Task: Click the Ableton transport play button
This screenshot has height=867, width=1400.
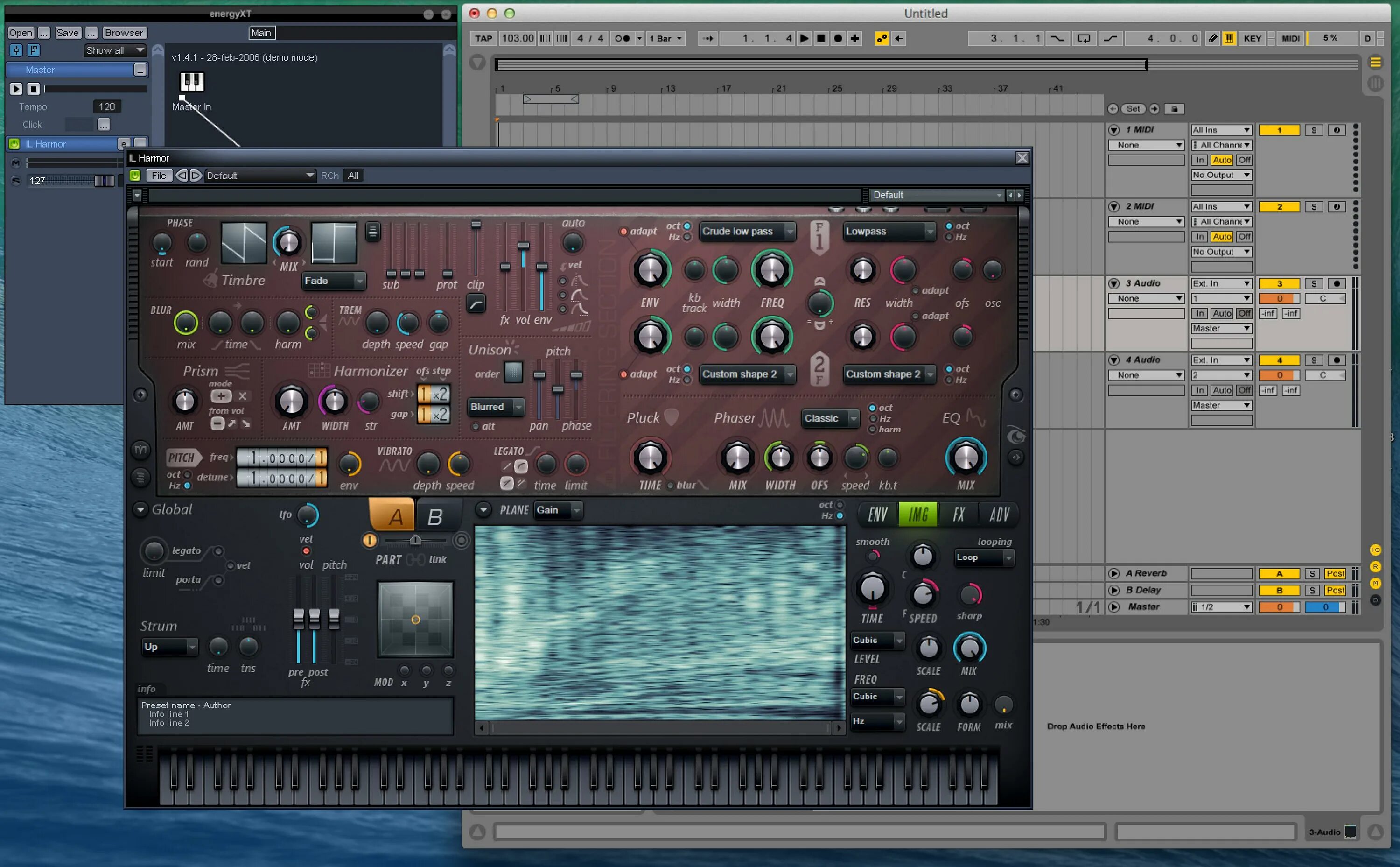Action: (804, 38)
